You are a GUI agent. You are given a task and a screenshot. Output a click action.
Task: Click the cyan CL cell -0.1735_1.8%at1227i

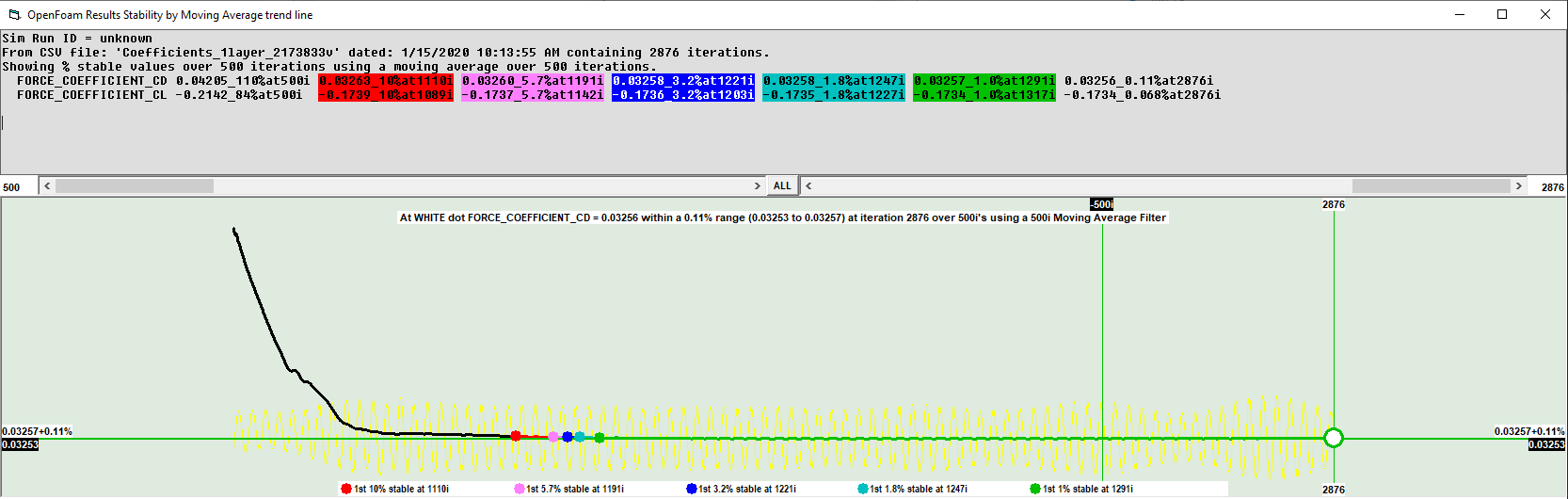(834, 95)
